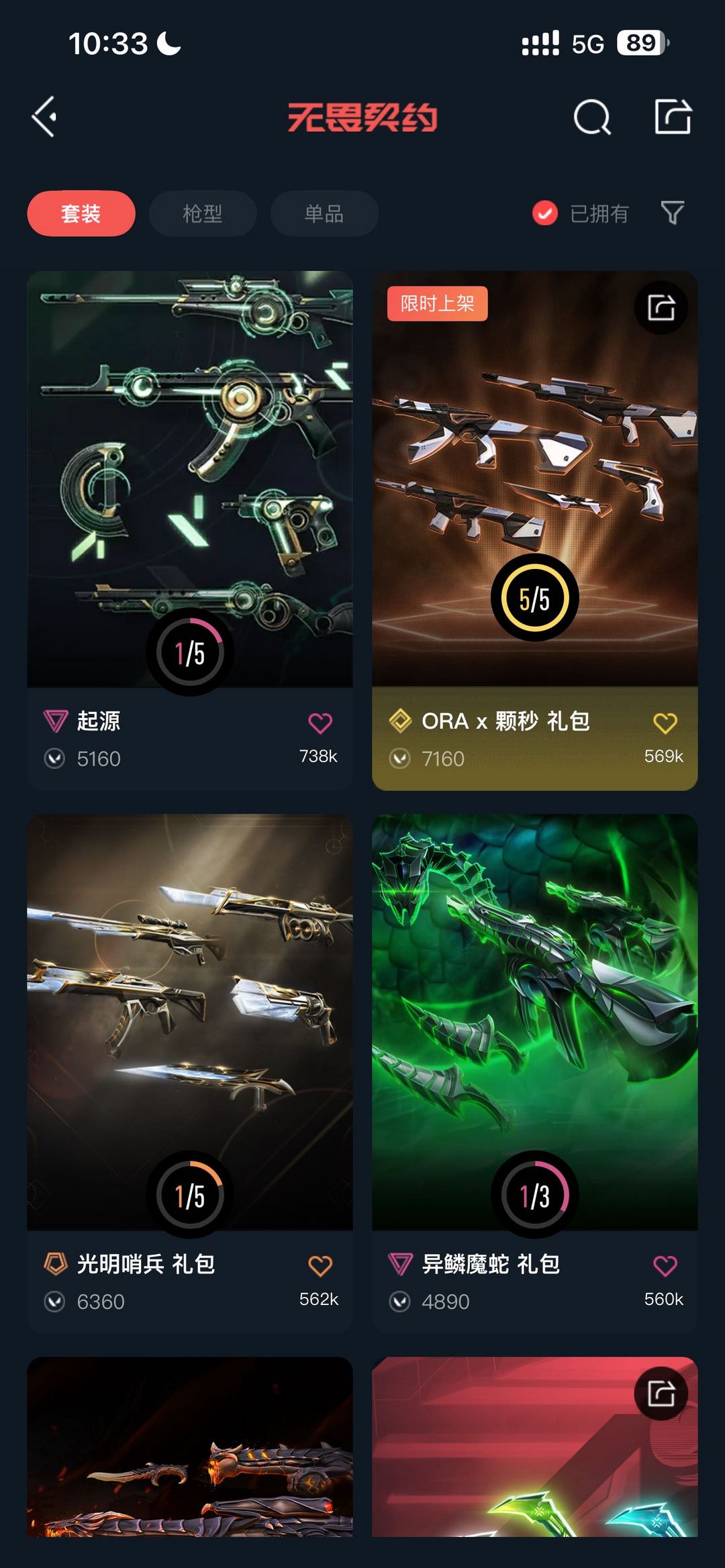This screenshot has width=725, height=1568.
Task: Tap the top-bar share icon
Action: (673, 117)
